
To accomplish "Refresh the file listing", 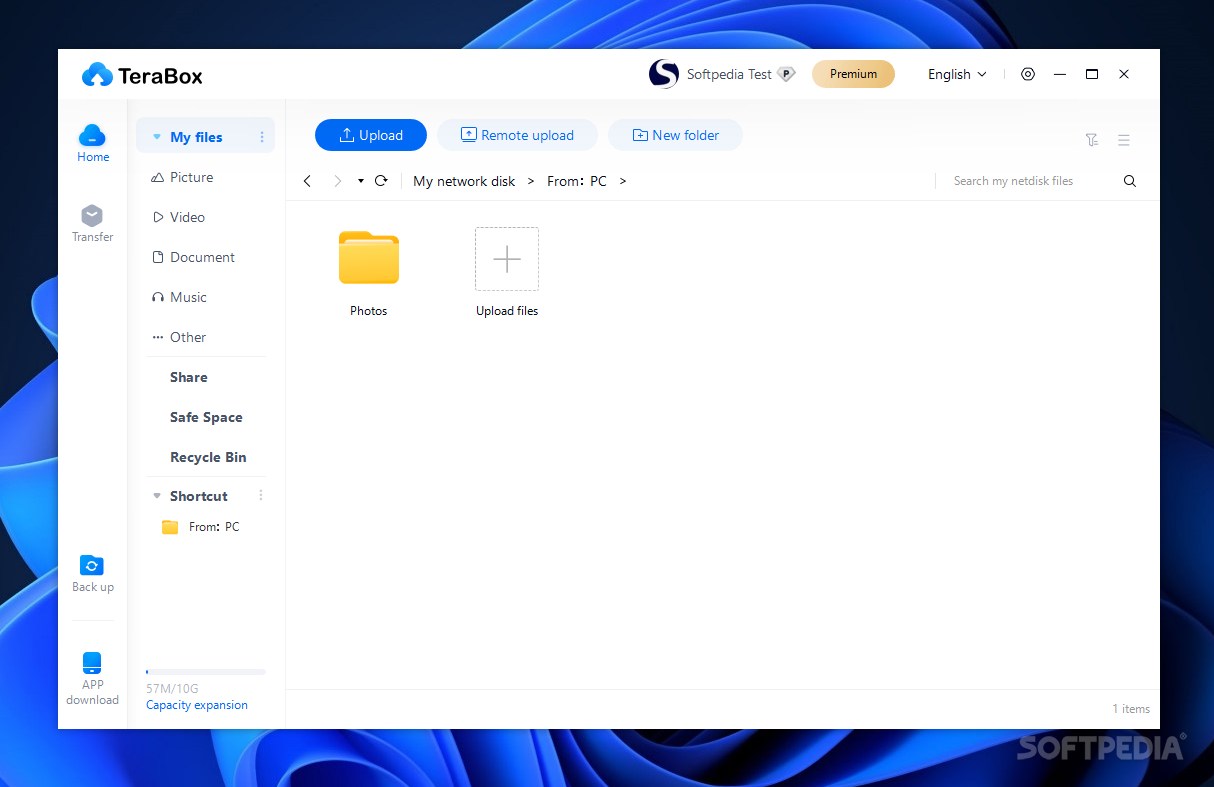I will point(381,181).
